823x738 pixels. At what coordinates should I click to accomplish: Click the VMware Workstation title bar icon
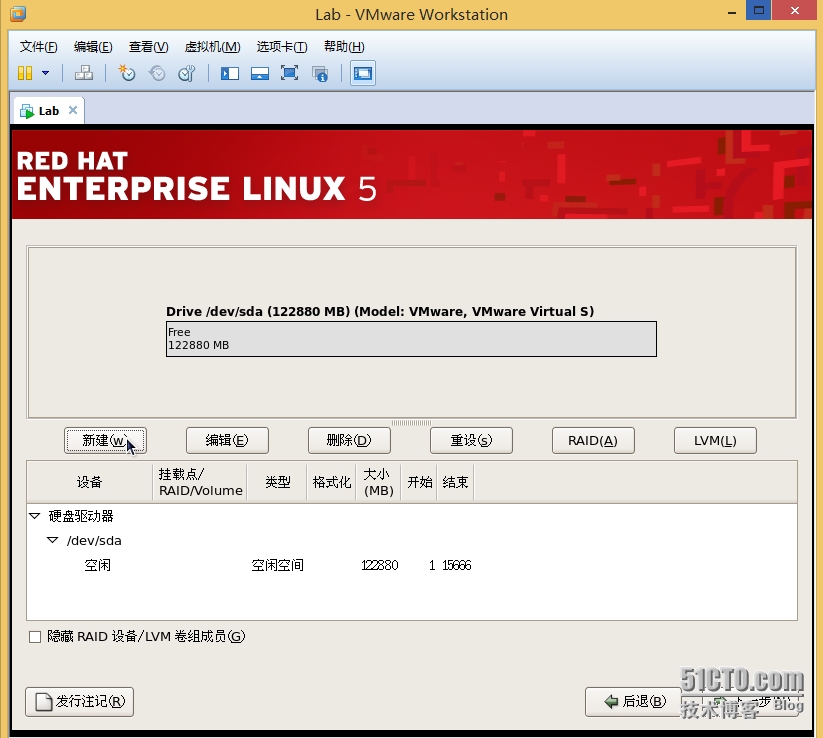(18, 13)
